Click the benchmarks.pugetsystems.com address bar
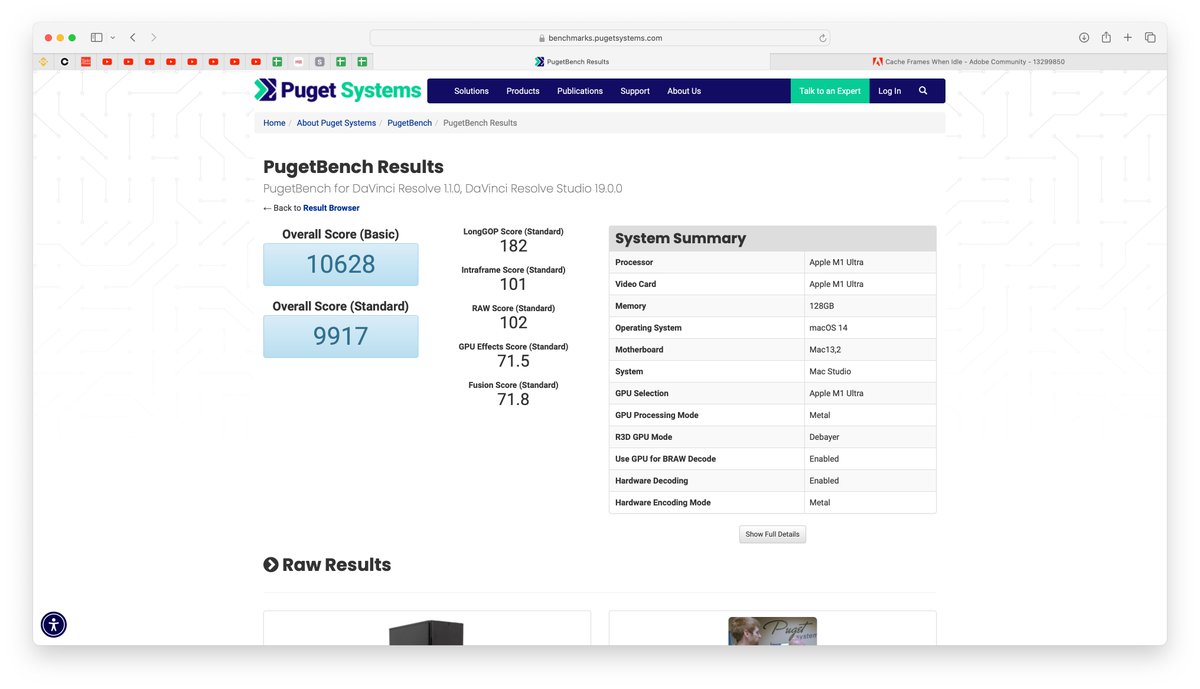The height and width of the screenshot is (689, 1200). pyautogui.click(x=600, y=38)
